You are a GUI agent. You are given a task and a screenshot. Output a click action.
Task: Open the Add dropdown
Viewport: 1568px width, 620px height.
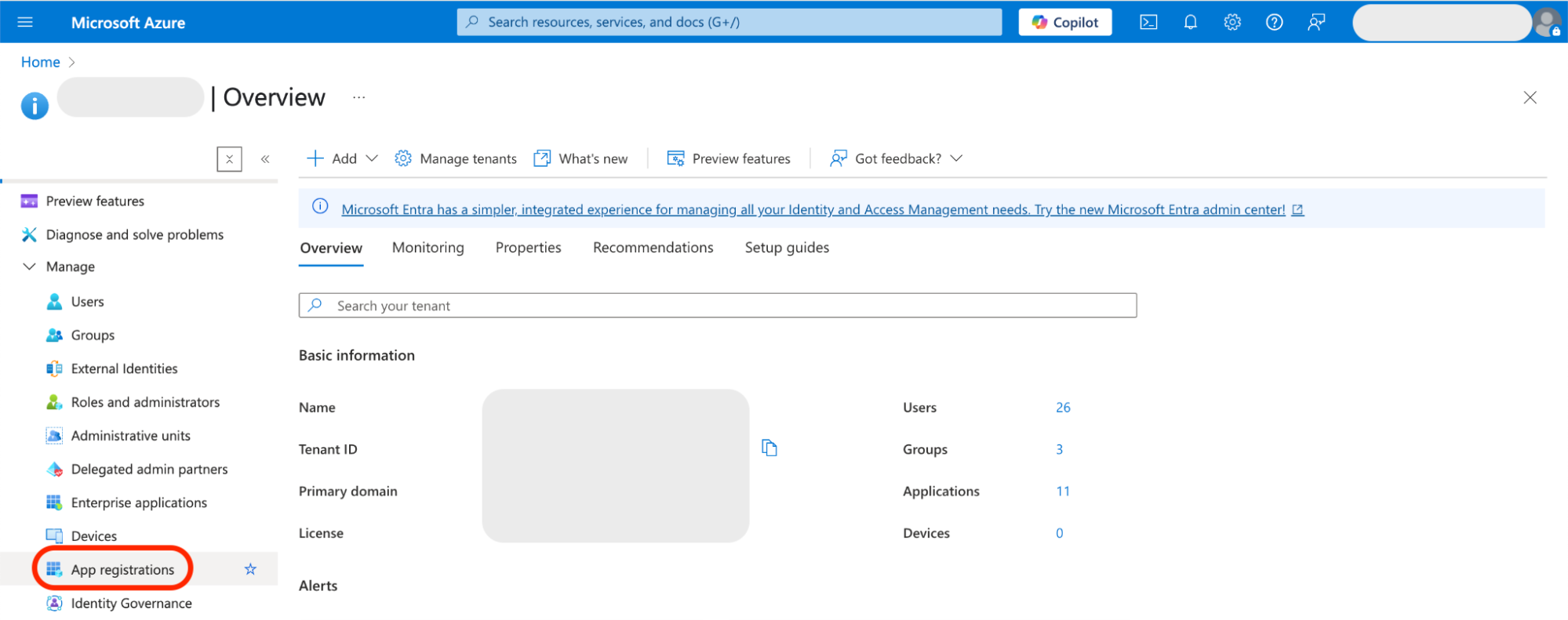[342, 158]
